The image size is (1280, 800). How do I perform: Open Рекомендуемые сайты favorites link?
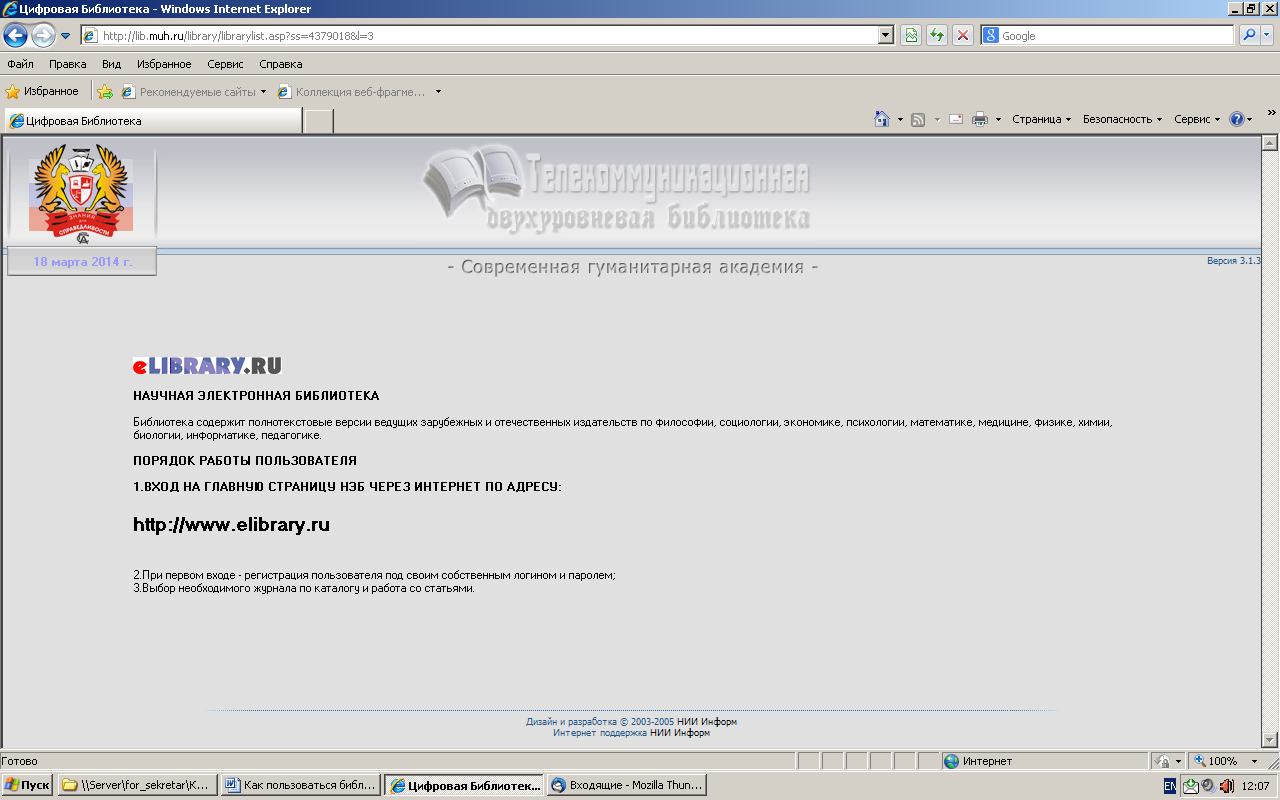click(x=194, y=91)
